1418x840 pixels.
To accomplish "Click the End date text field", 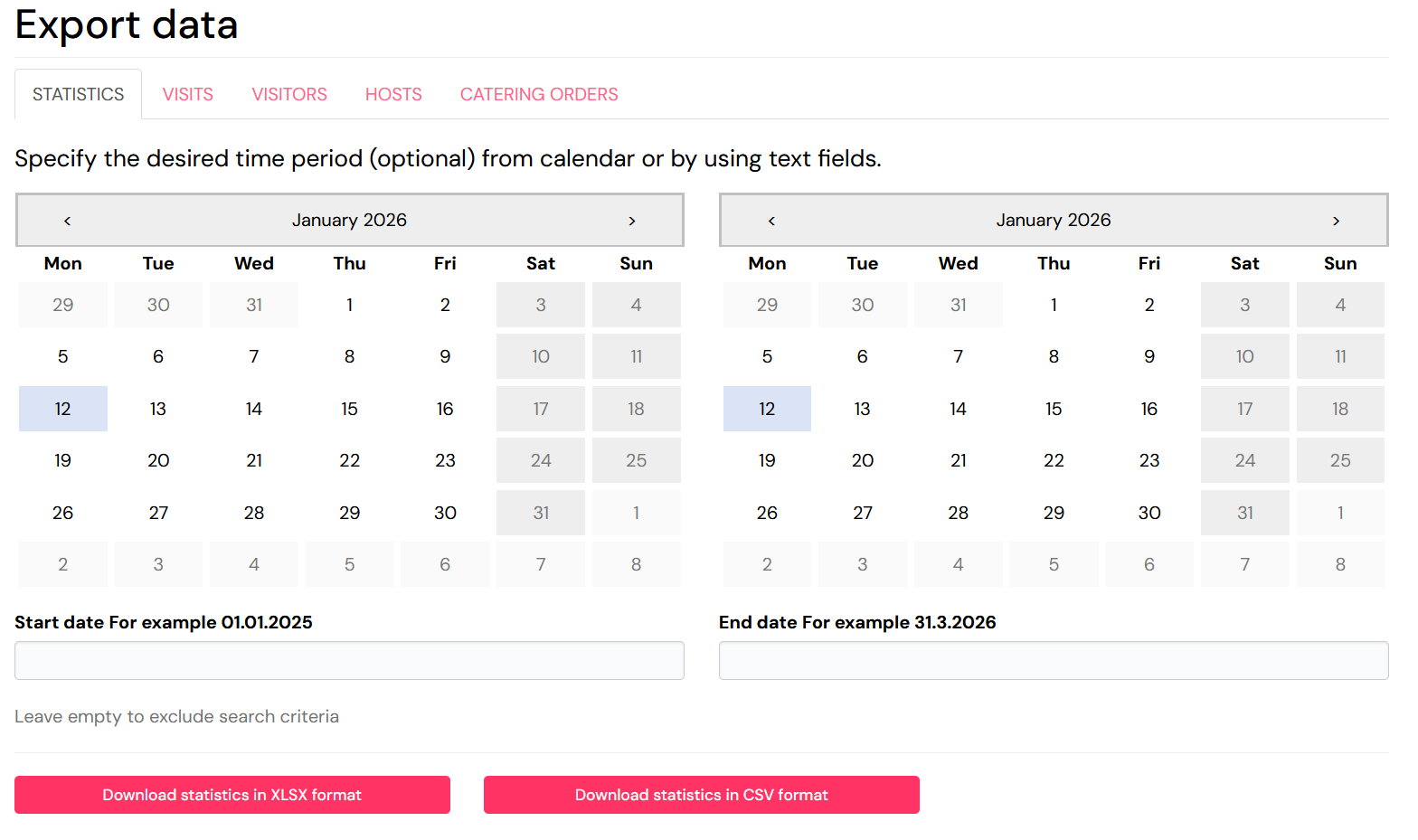I will (1054, 661).
